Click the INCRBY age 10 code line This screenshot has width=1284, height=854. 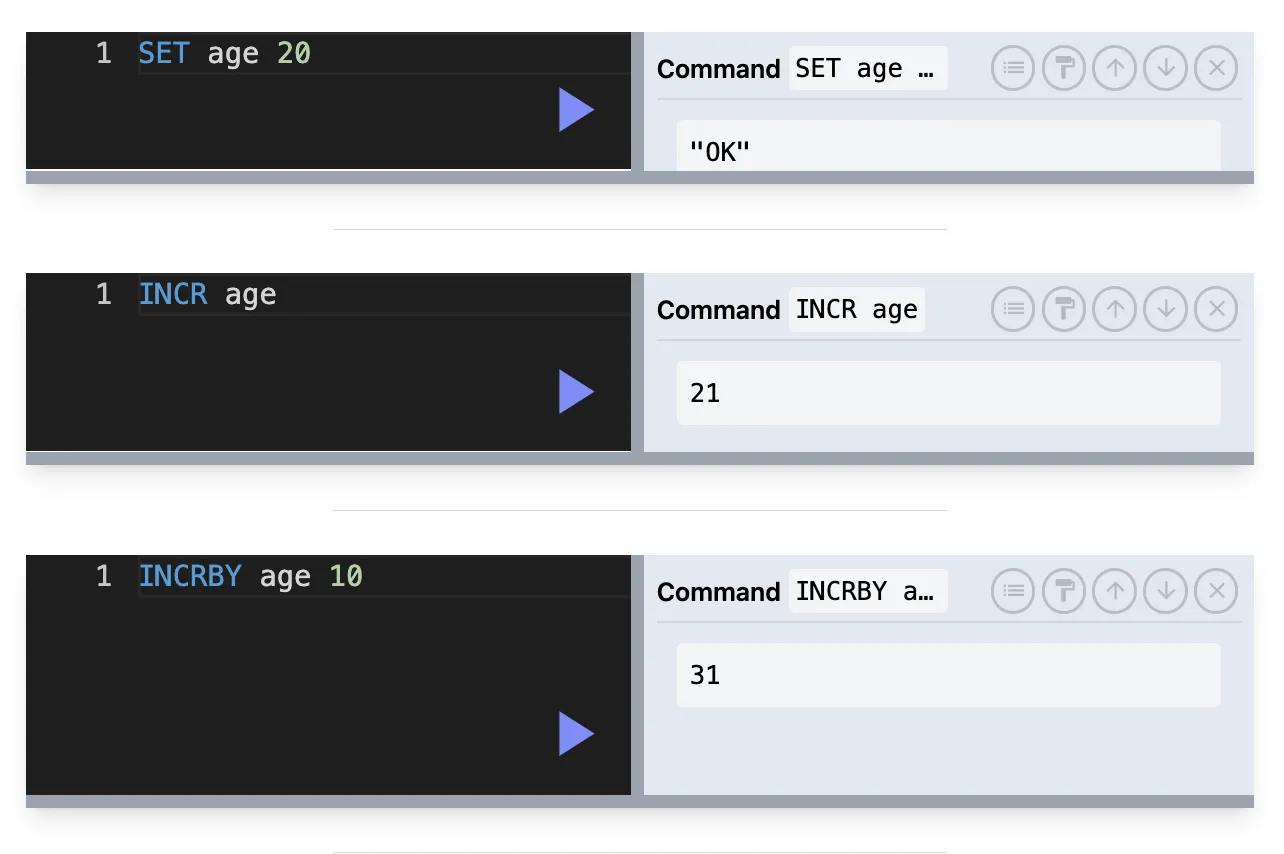coord(384,576)
